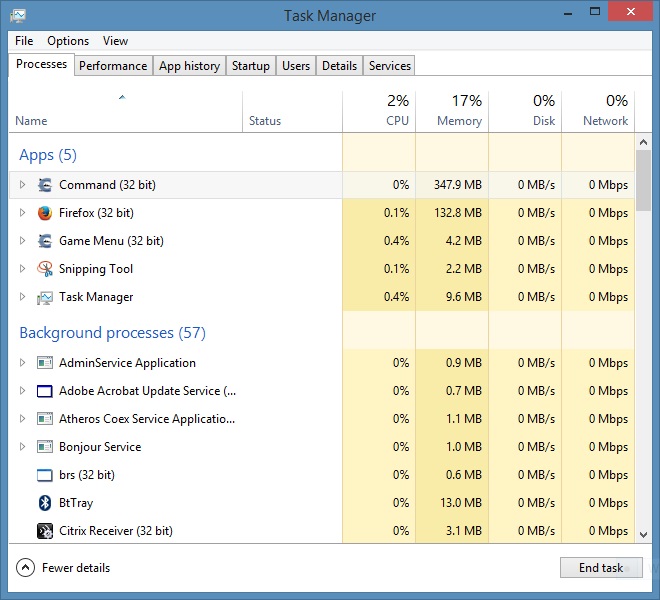Expand the Firefox (32 bit) process group
The height and width of the screenshot is (600, 660).
22,213
